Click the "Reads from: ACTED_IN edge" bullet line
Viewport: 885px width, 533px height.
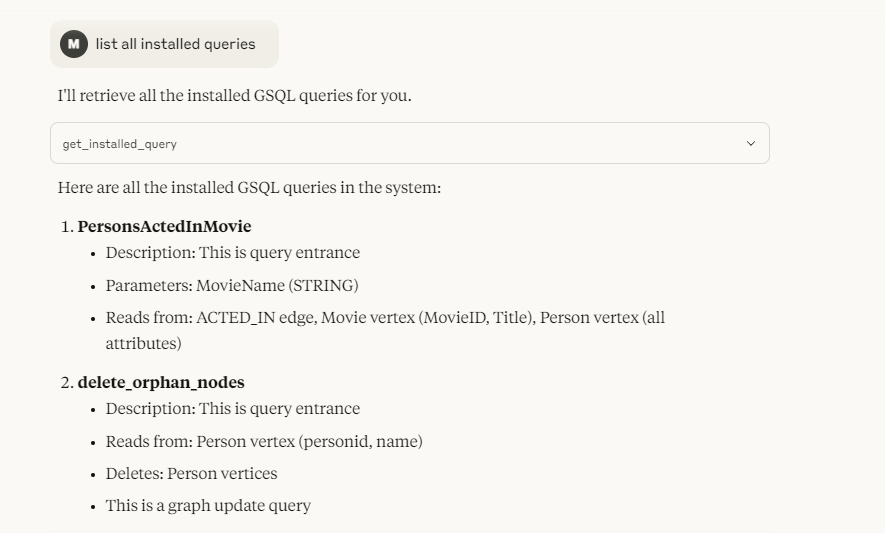click(x=385, y=317)
